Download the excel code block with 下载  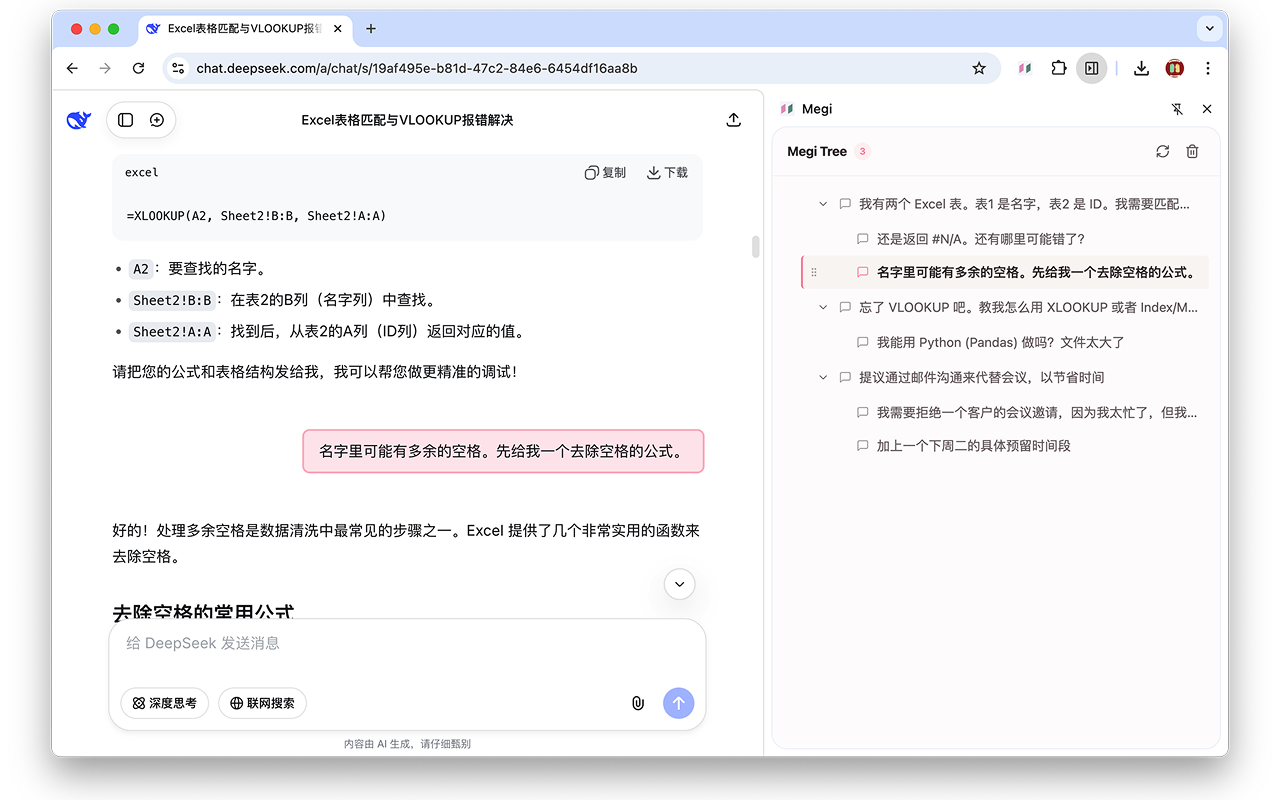[x=667, y=173]
